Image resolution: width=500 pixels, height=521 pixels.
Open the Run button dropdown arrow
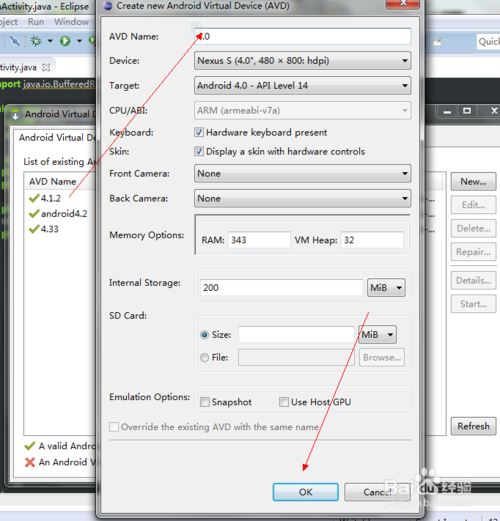pyautogui.click(x=79, y=41)
